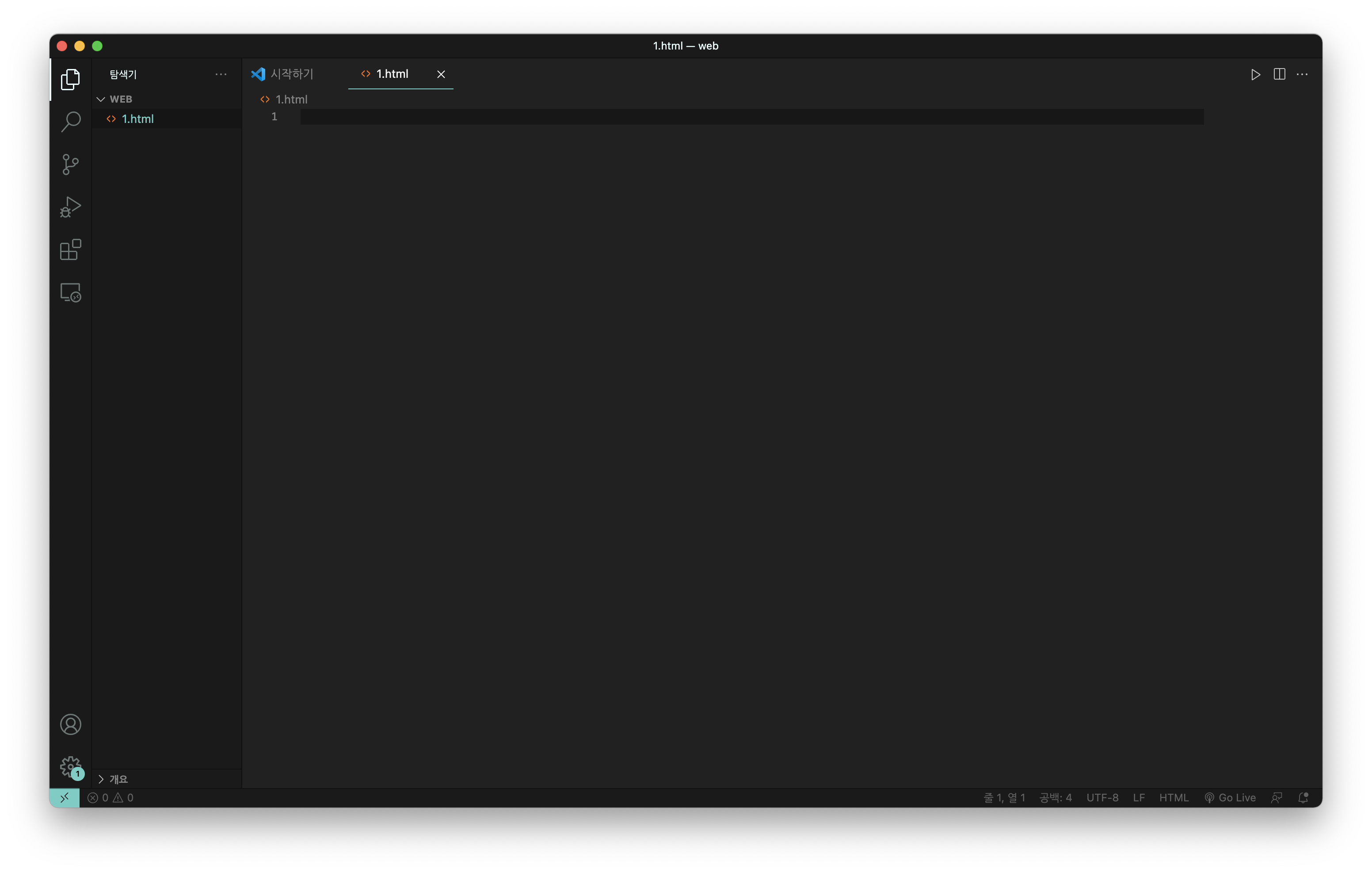This screenshot has width=1372, height=873.
Task: Open the HTML language mode selector
Action: point(1174,798)
